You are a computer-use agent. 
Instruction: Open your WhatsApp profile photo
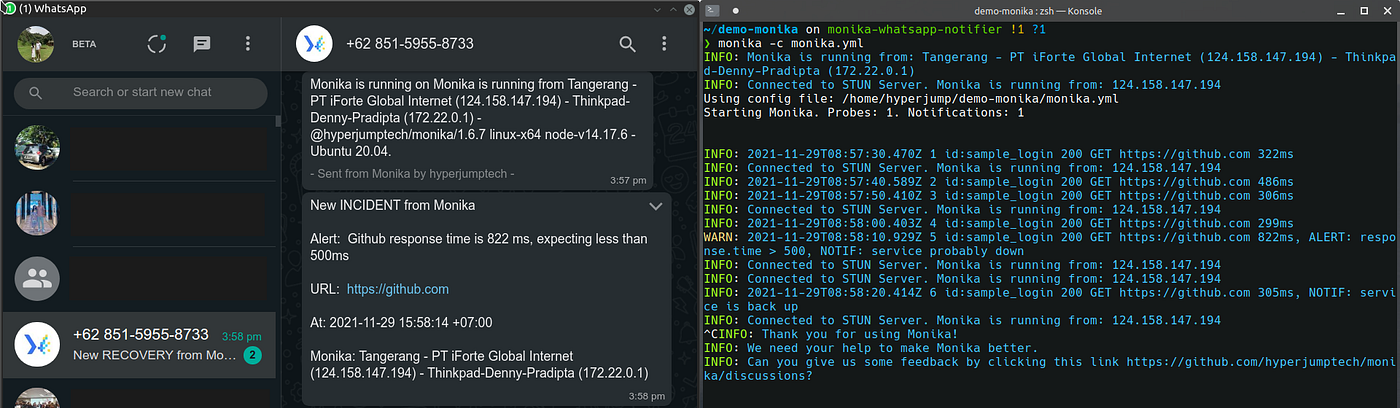[36, 43]
